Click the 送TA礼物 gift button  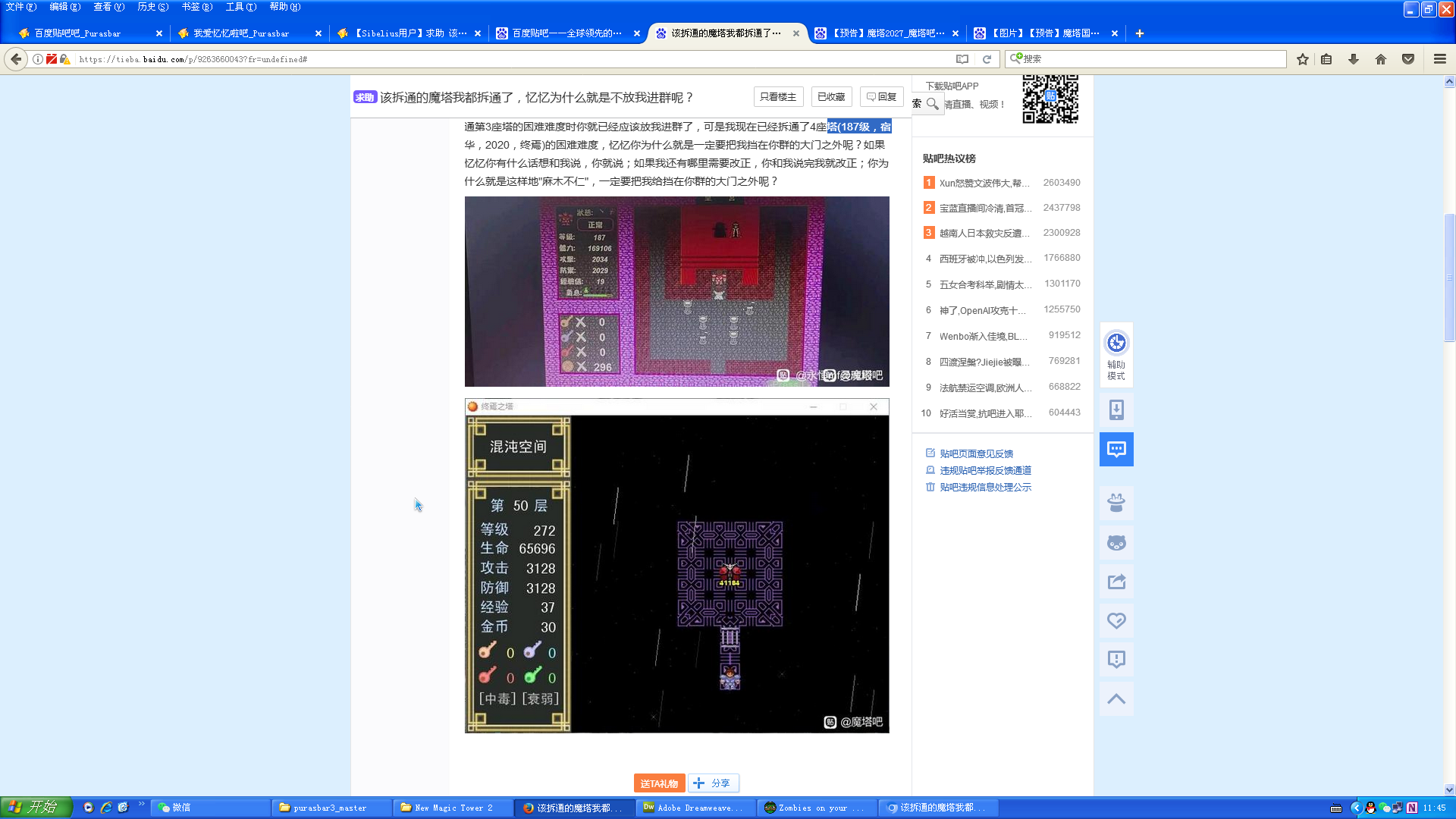click(659, 783)
